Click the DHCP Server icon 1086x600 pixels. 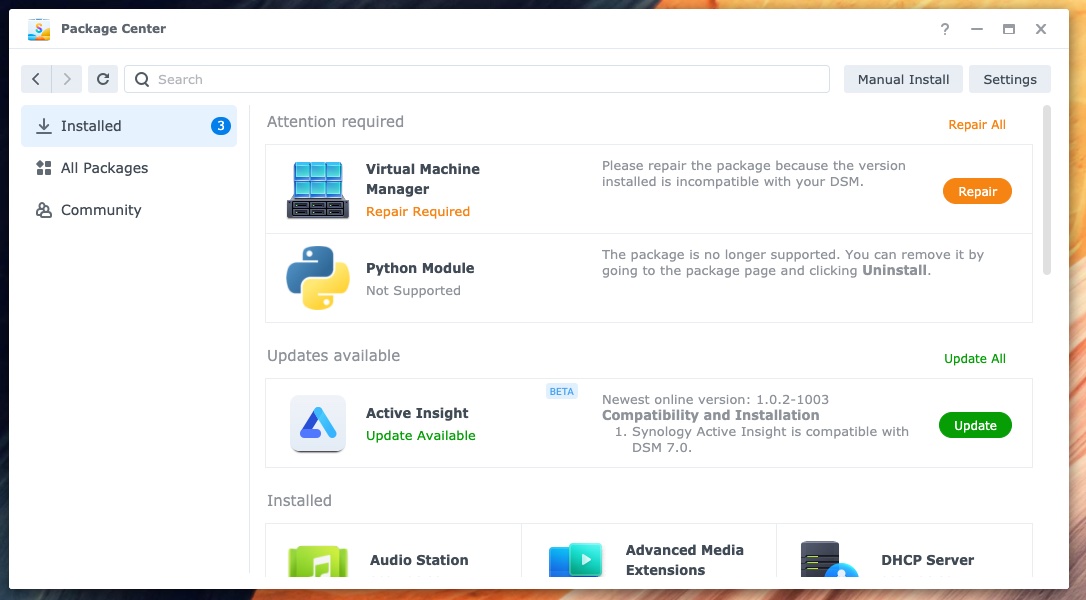829,559
